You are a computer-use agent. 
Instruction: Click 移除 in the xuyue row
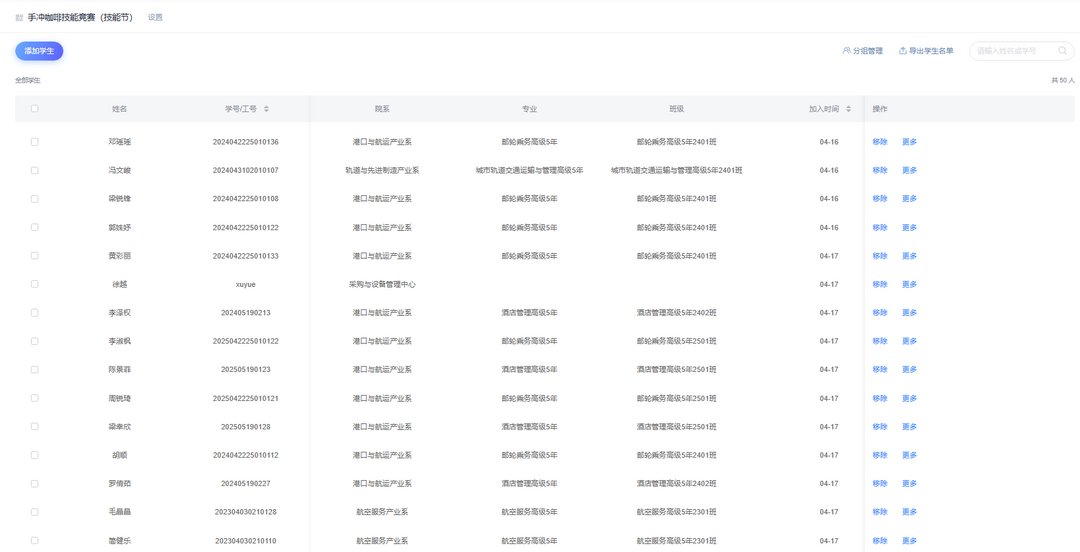coord(880,284)
